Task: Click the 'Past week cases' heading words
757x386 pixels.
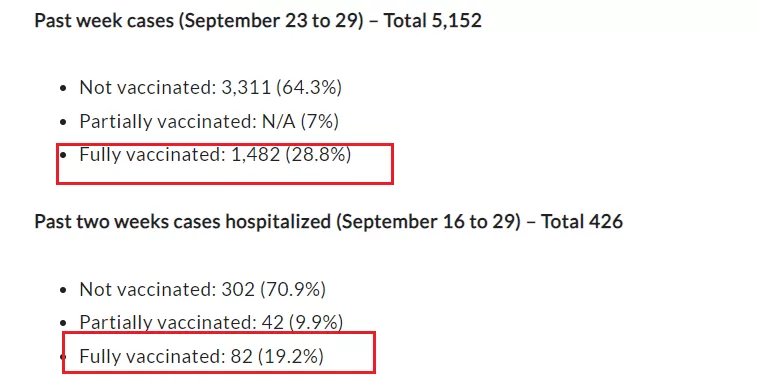Action: [x=104, y=21]
